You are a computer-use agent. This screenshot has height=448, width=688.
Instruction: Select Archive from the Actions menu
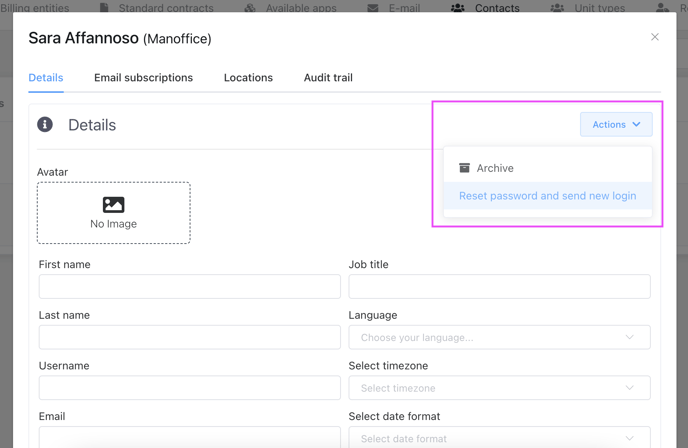click(x=495, y=168)
